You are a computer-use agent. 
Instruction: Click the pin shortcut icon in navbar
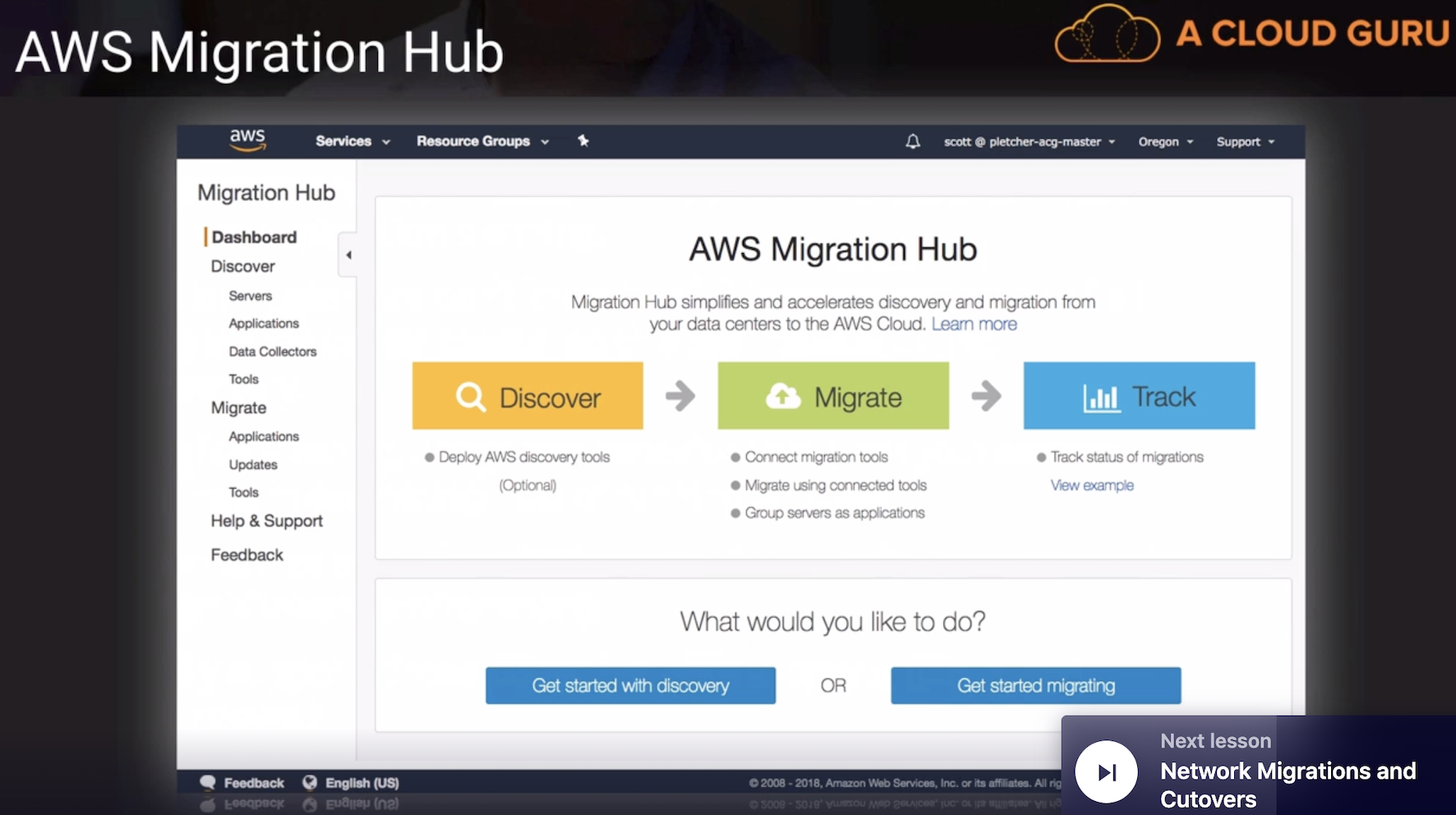coord(583,140)
